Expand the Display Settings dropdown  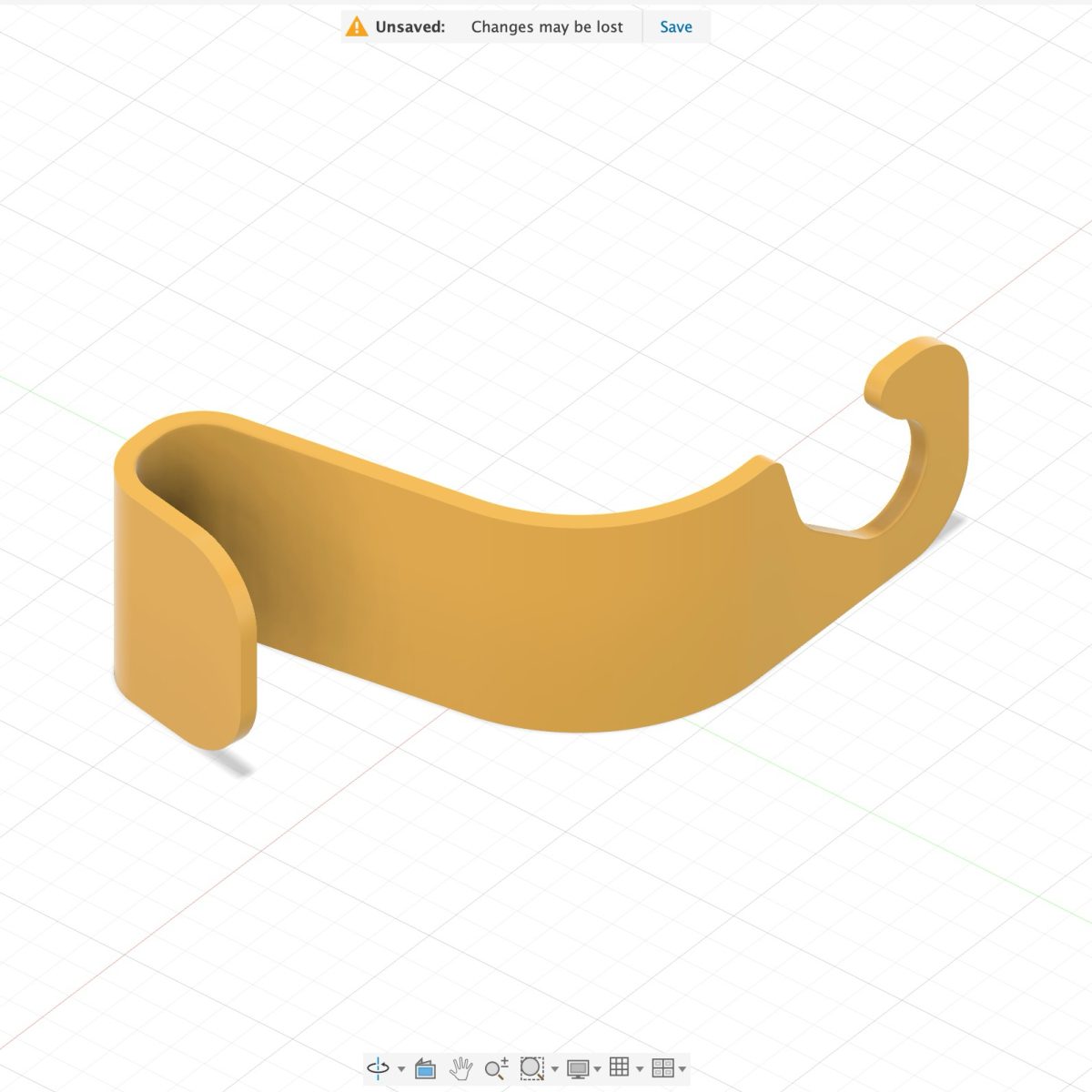coord(598,1067)
